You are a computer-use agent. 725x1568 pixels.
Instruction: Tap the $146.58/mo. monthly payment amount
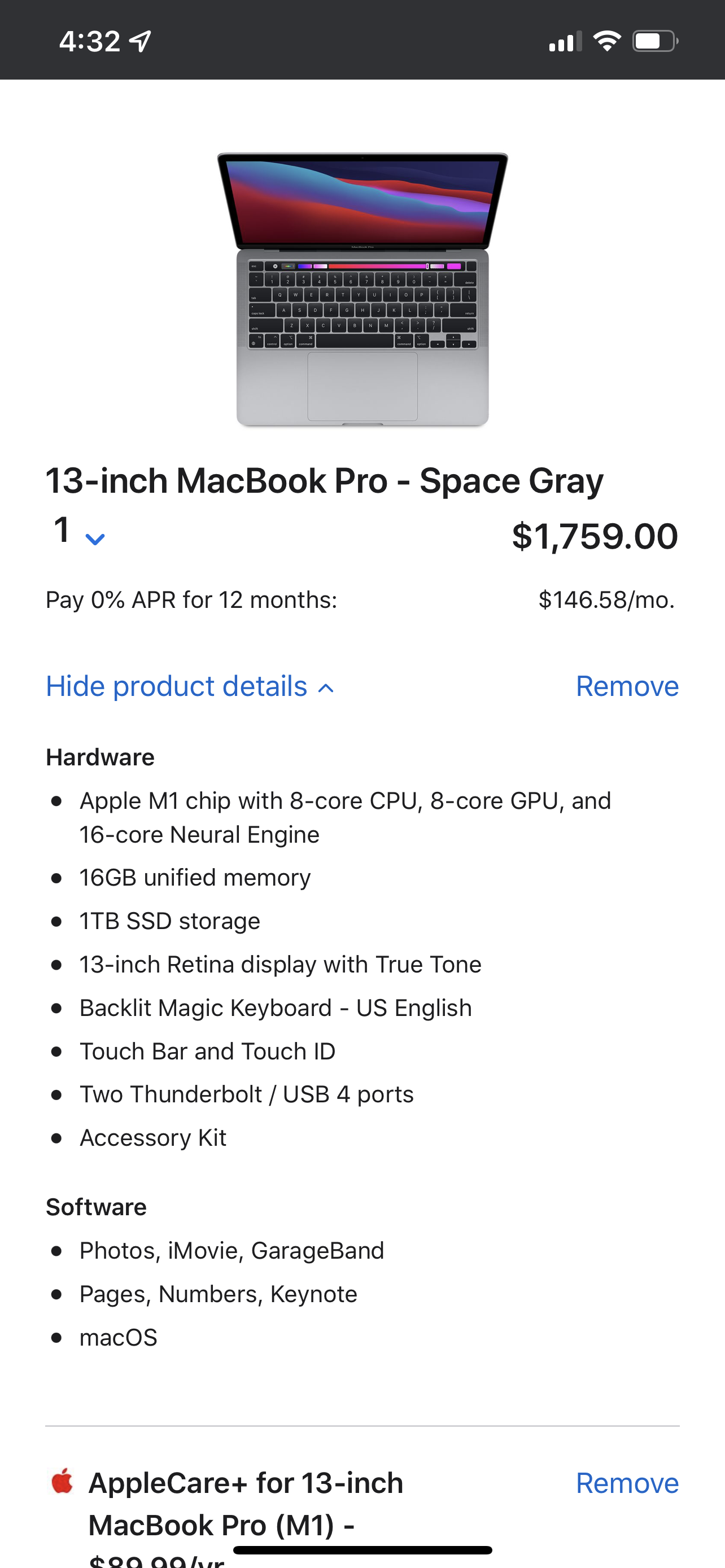[x=607, y=600]
